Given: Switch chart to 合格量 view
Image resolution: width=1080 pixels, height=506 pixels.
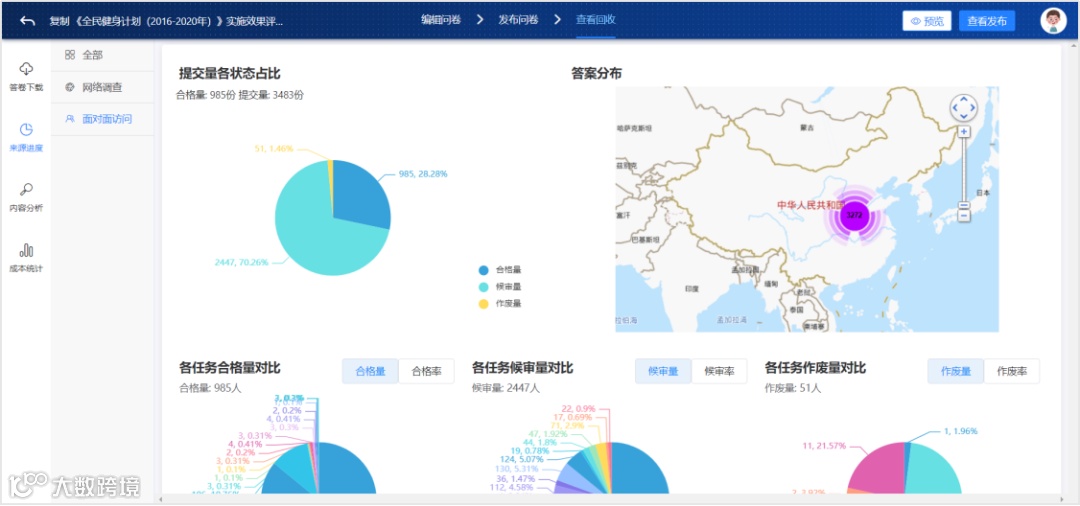Looking at the screenshot, I should [x=370, y=371].
